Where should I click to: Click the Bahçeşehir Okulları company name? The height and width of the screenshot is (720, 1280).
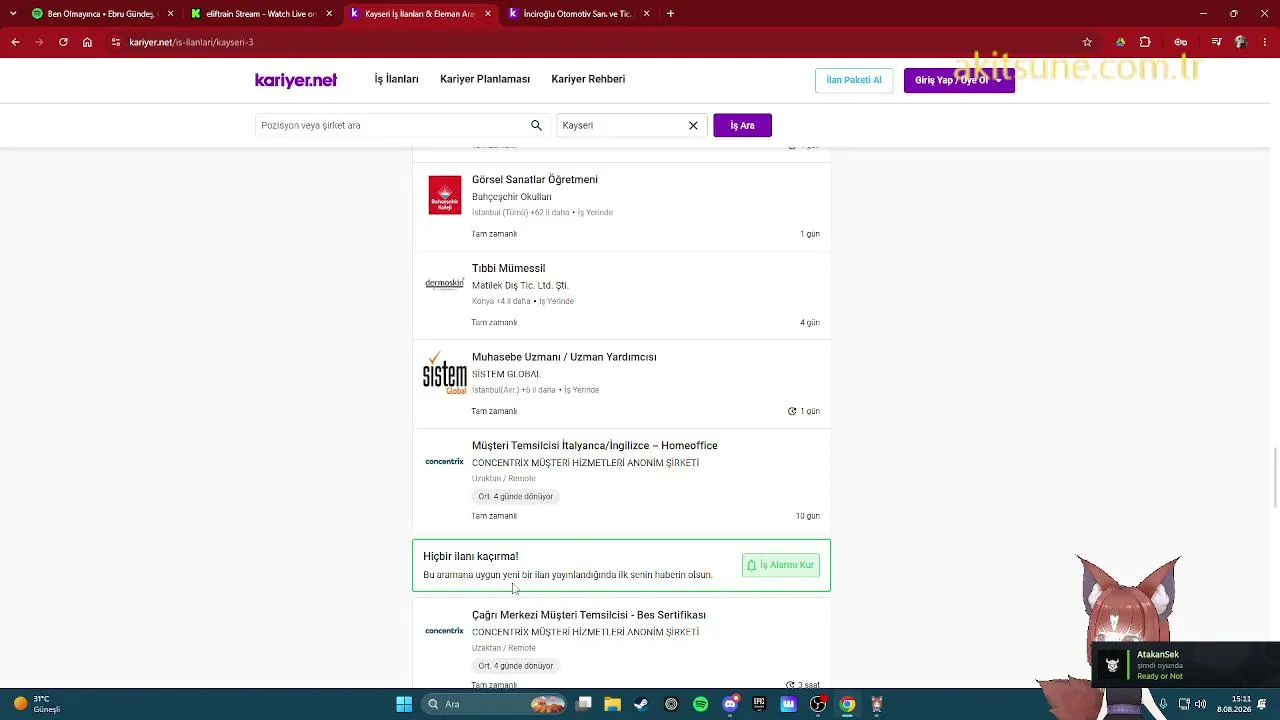pyautogui.click(x=512, y=197)
